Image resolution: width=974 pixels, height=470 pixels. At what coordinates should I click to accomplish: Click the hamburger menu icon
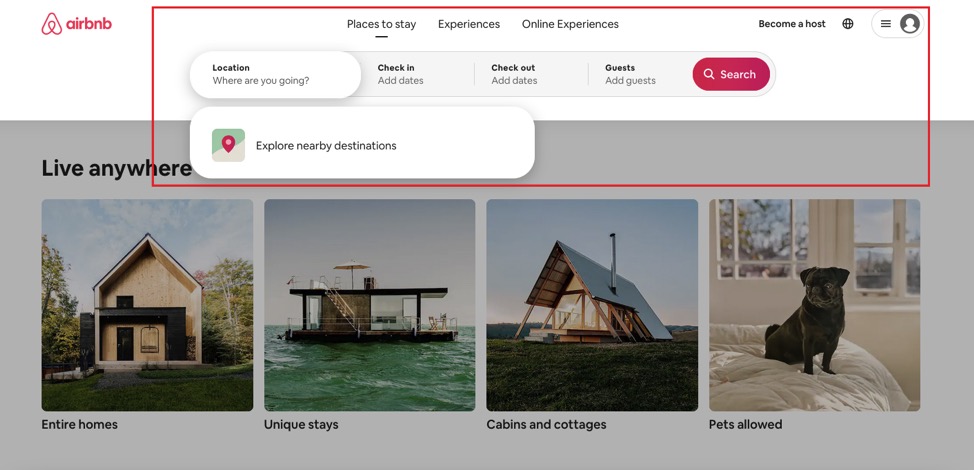click(885, 24)
